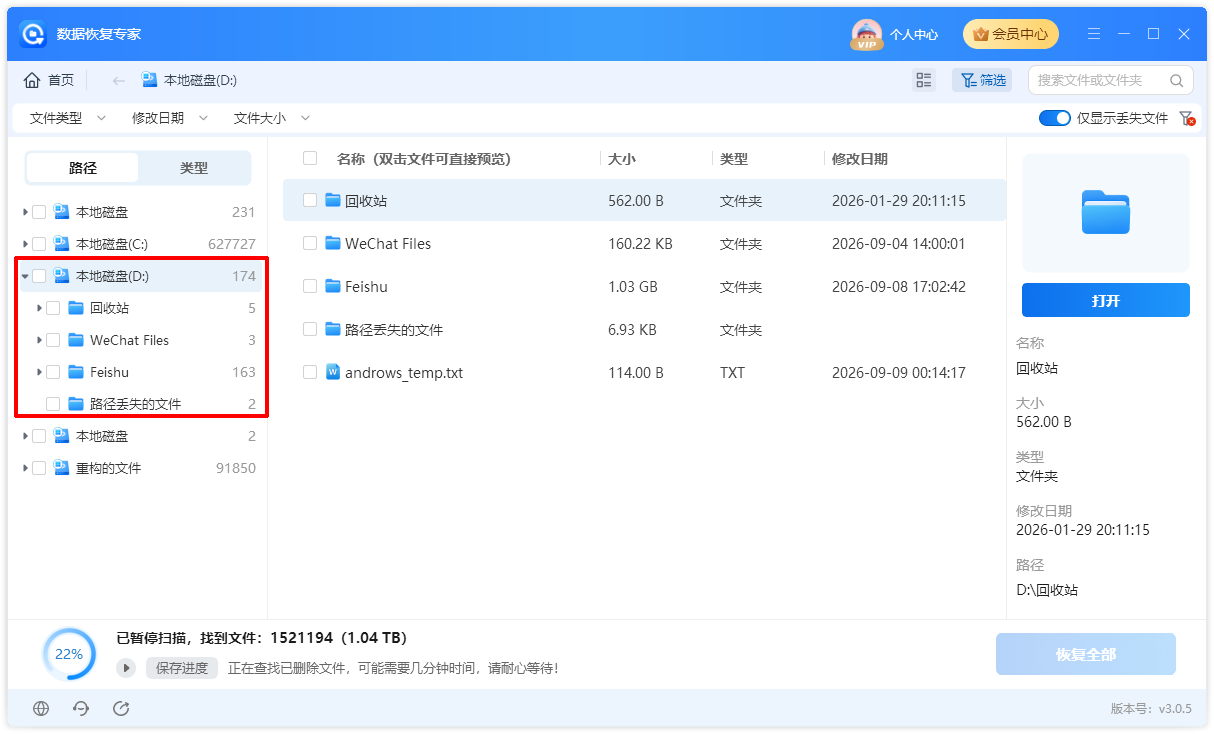Check the box for androws_temp.txt
This screenshot has width=1214, height=734.
310,372
